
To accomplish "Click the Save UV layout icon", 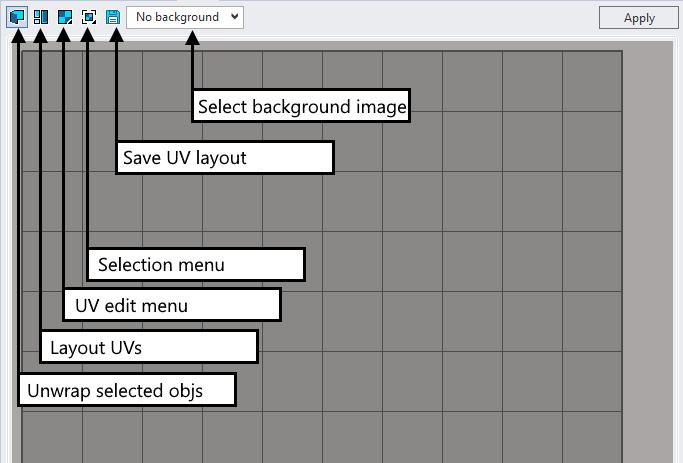I will 113,17.
